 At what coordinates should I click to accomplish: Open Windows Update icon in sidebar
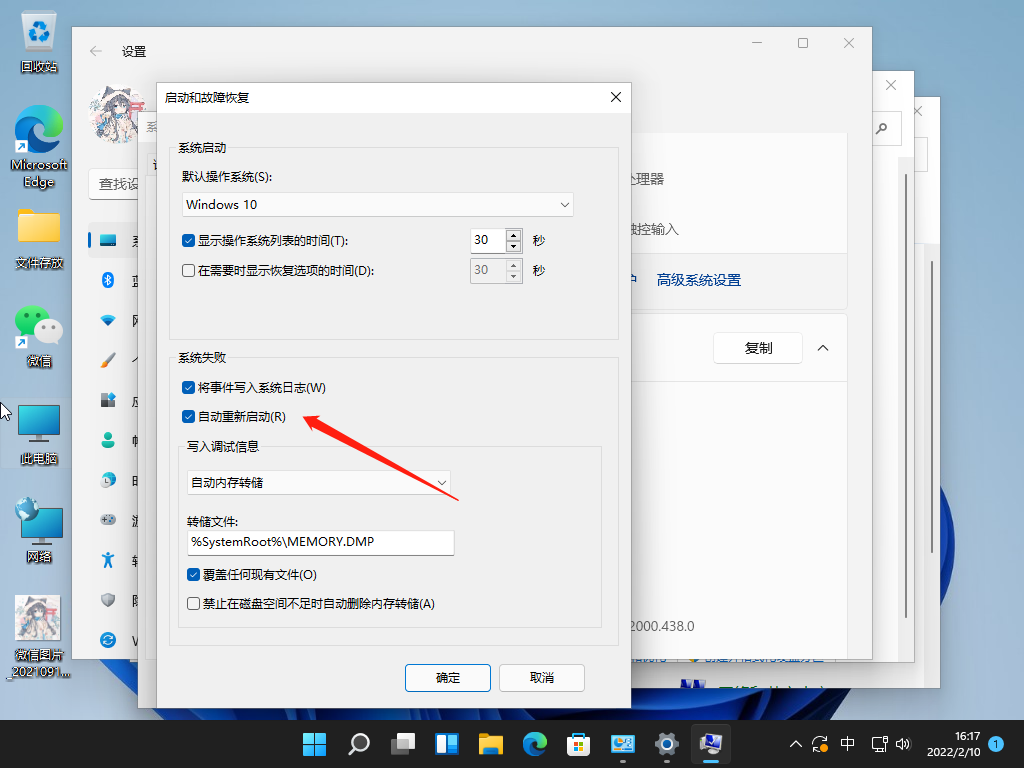coord(109,639)
